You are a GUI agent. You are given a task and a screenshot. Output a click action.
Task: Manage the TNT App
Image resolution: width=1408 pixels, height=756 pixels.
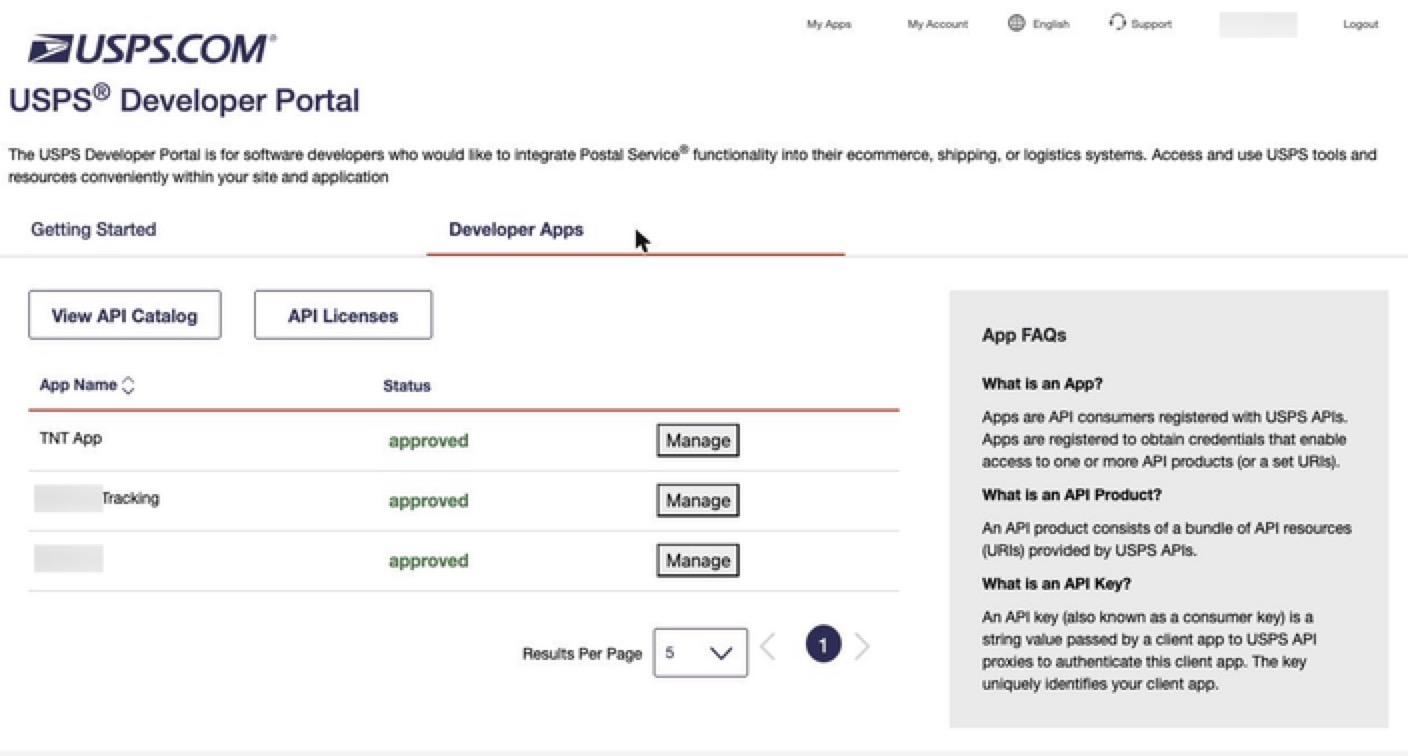point(698,440)
